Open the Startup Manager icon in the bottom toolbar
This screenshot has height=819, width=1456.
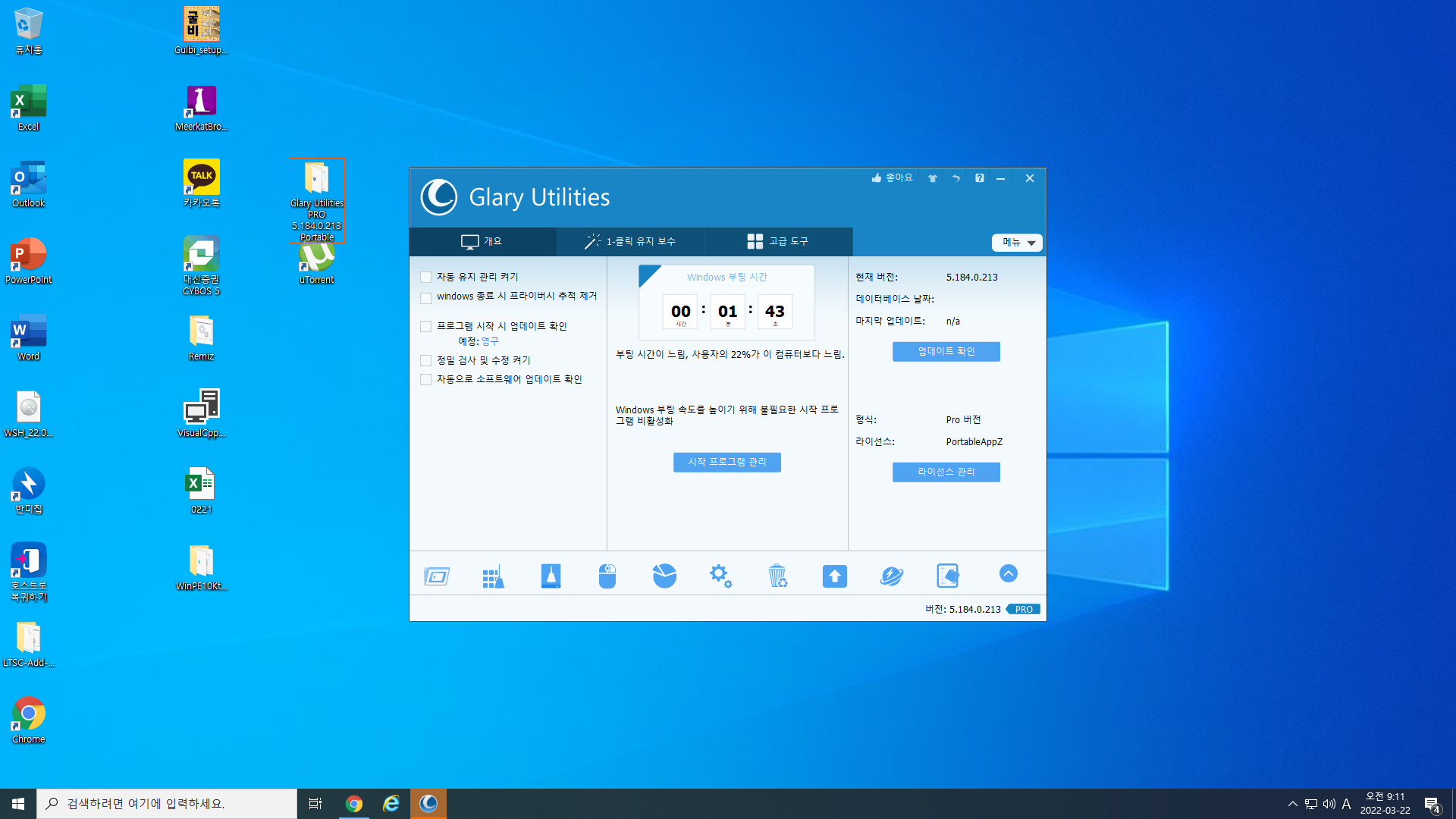tap(437, 576)
